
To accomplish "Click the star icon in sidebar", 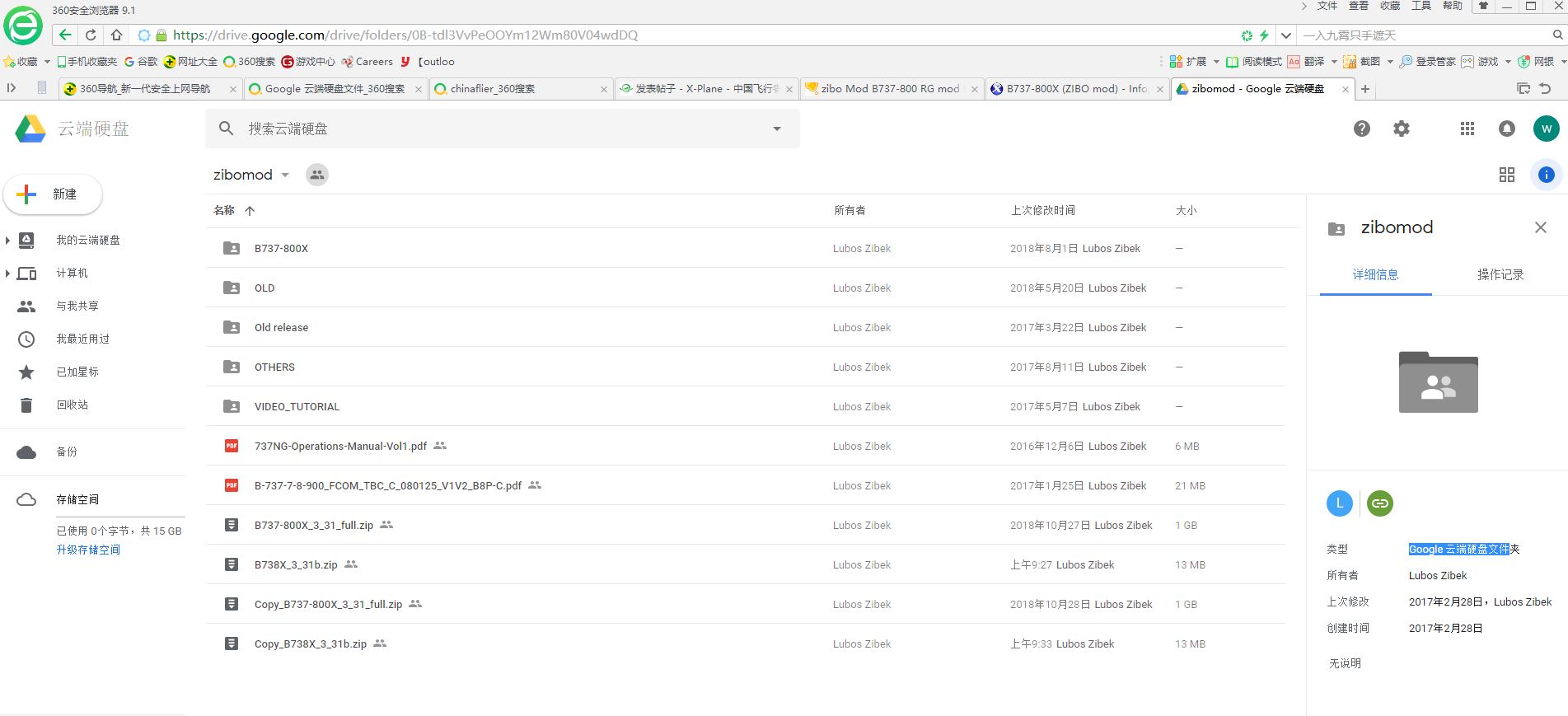I will (26, 372).
